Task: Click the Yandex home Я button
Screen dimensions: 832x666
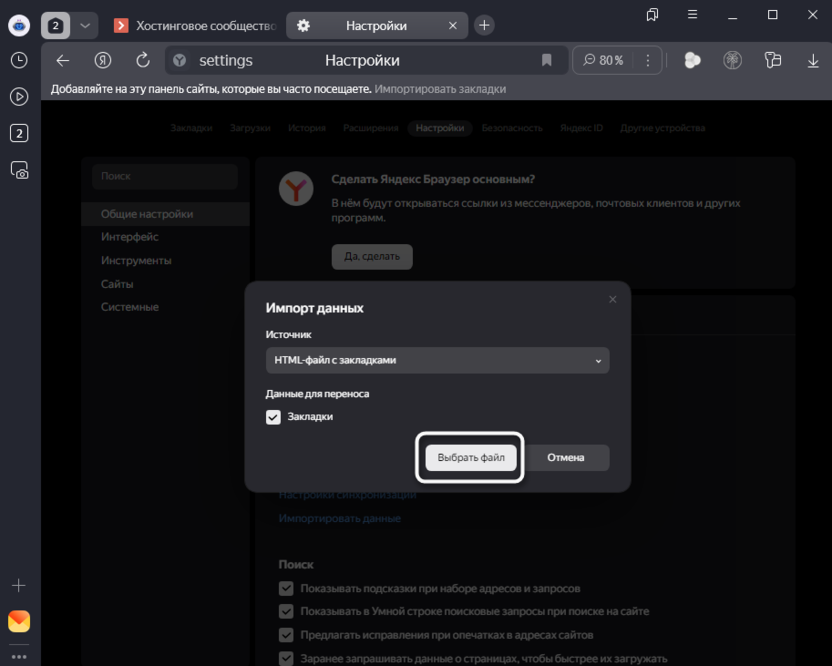Action: click(103, 60)
